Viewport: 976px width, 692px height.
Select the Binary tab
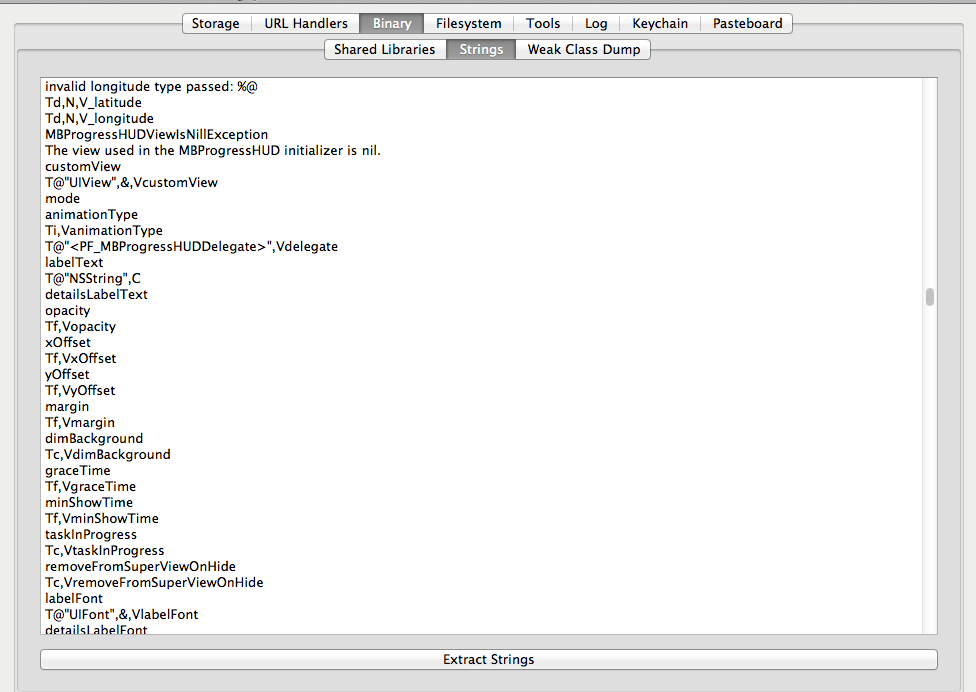tap(392, 23)
